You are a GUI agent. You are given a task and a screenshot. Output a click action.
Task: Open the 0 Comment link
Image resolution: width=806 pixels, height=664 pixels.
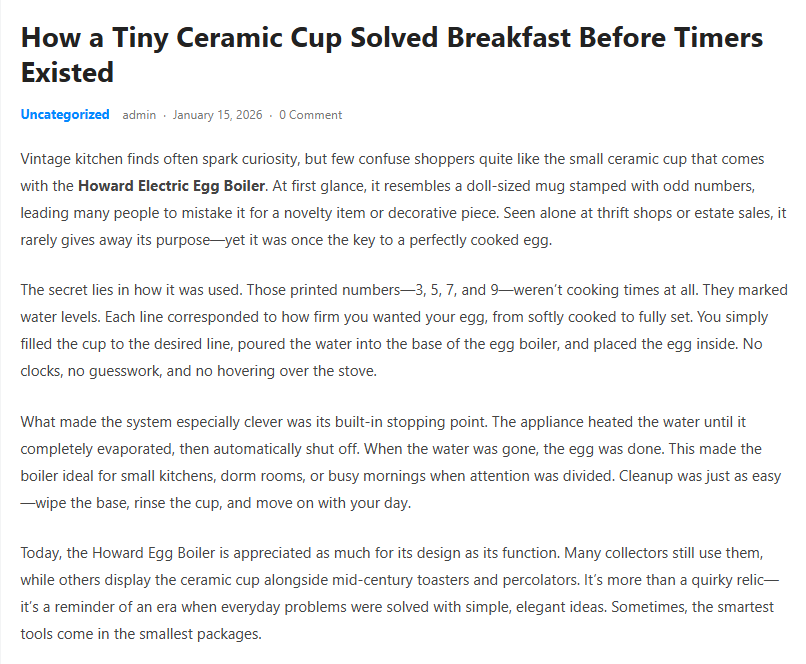[x=310, y=115]
